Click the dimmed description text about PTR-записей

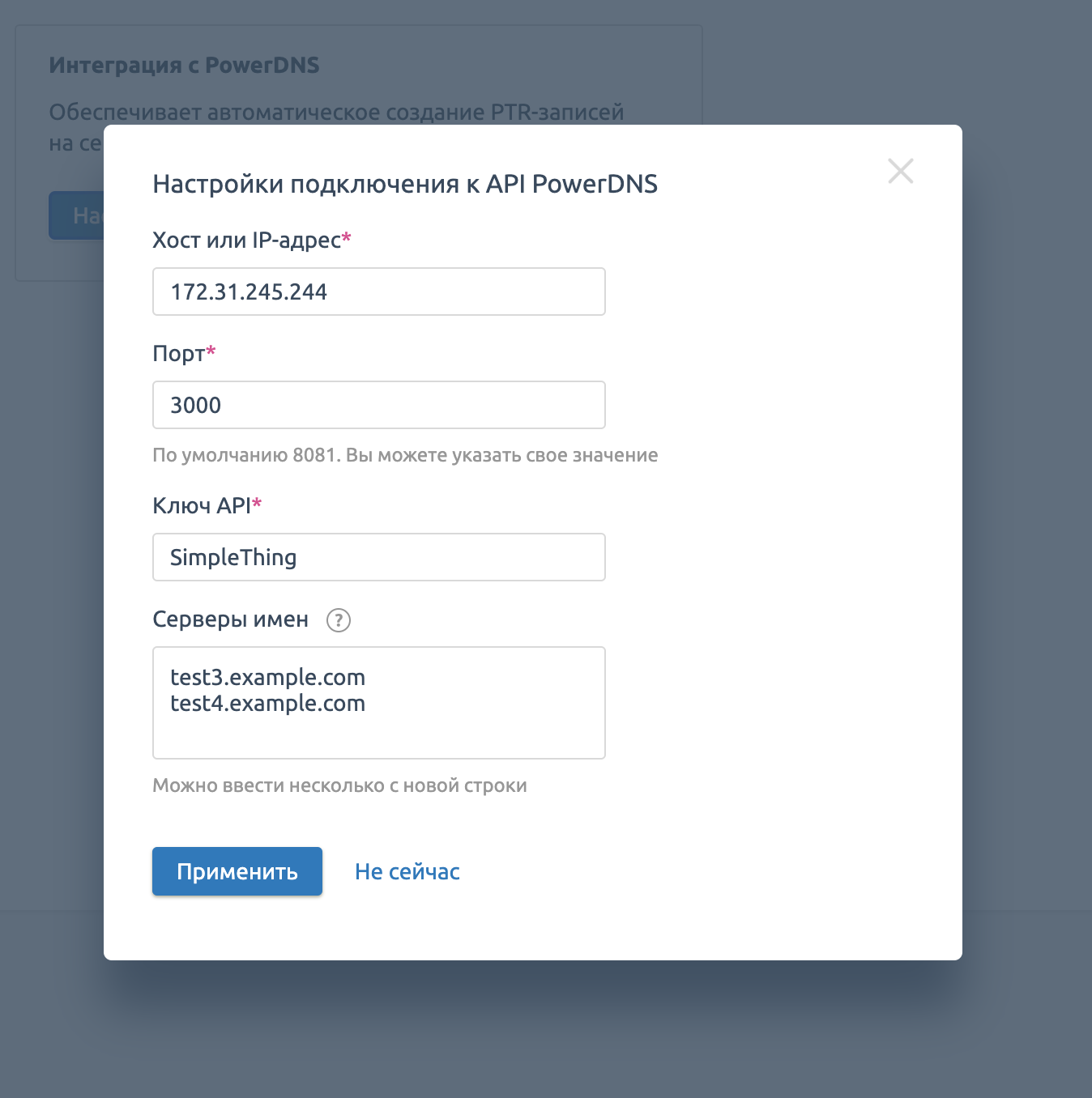tap(336, 112)
